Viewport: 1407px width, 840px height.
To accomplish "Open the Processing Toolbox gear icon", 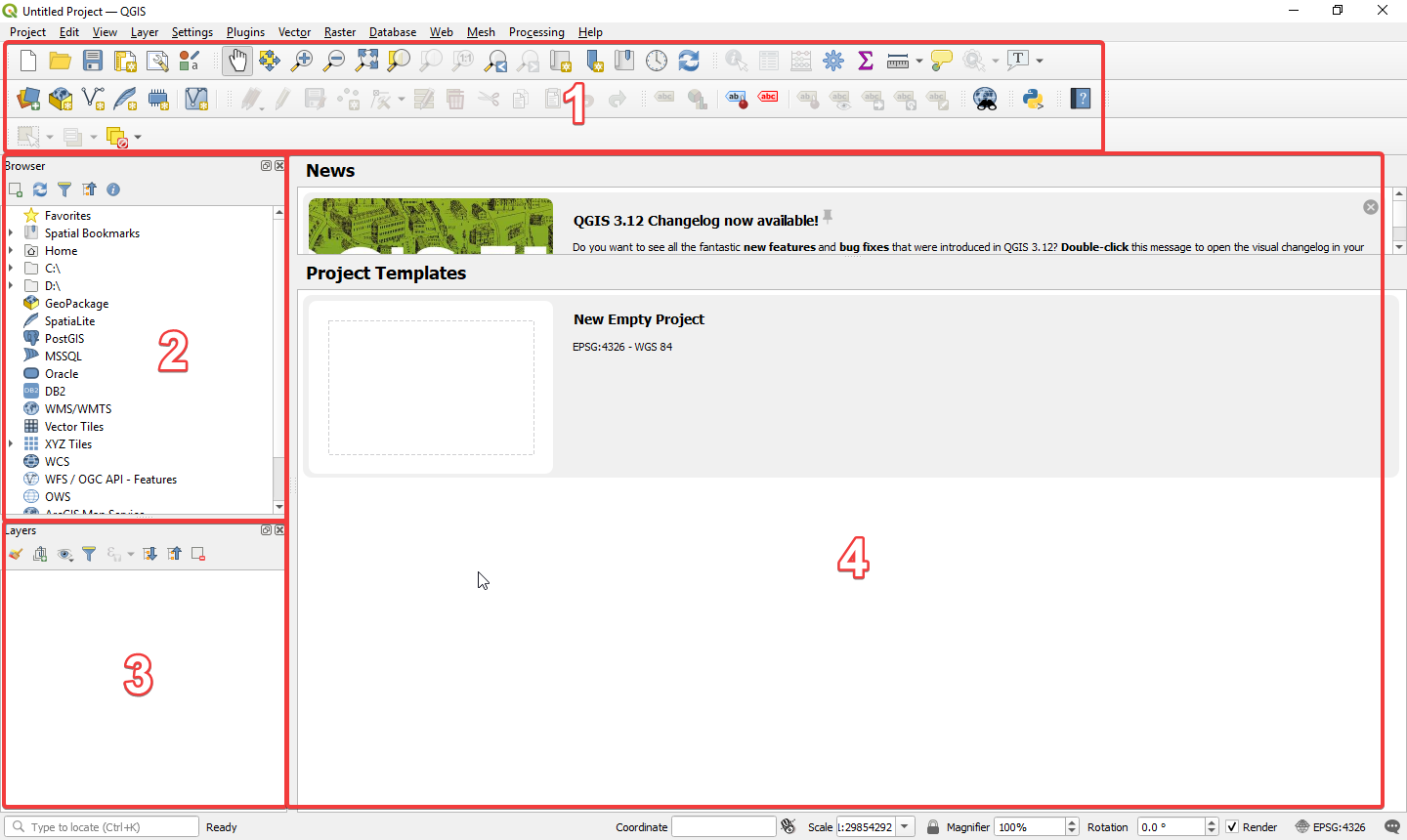I will [x=833, y=61].
